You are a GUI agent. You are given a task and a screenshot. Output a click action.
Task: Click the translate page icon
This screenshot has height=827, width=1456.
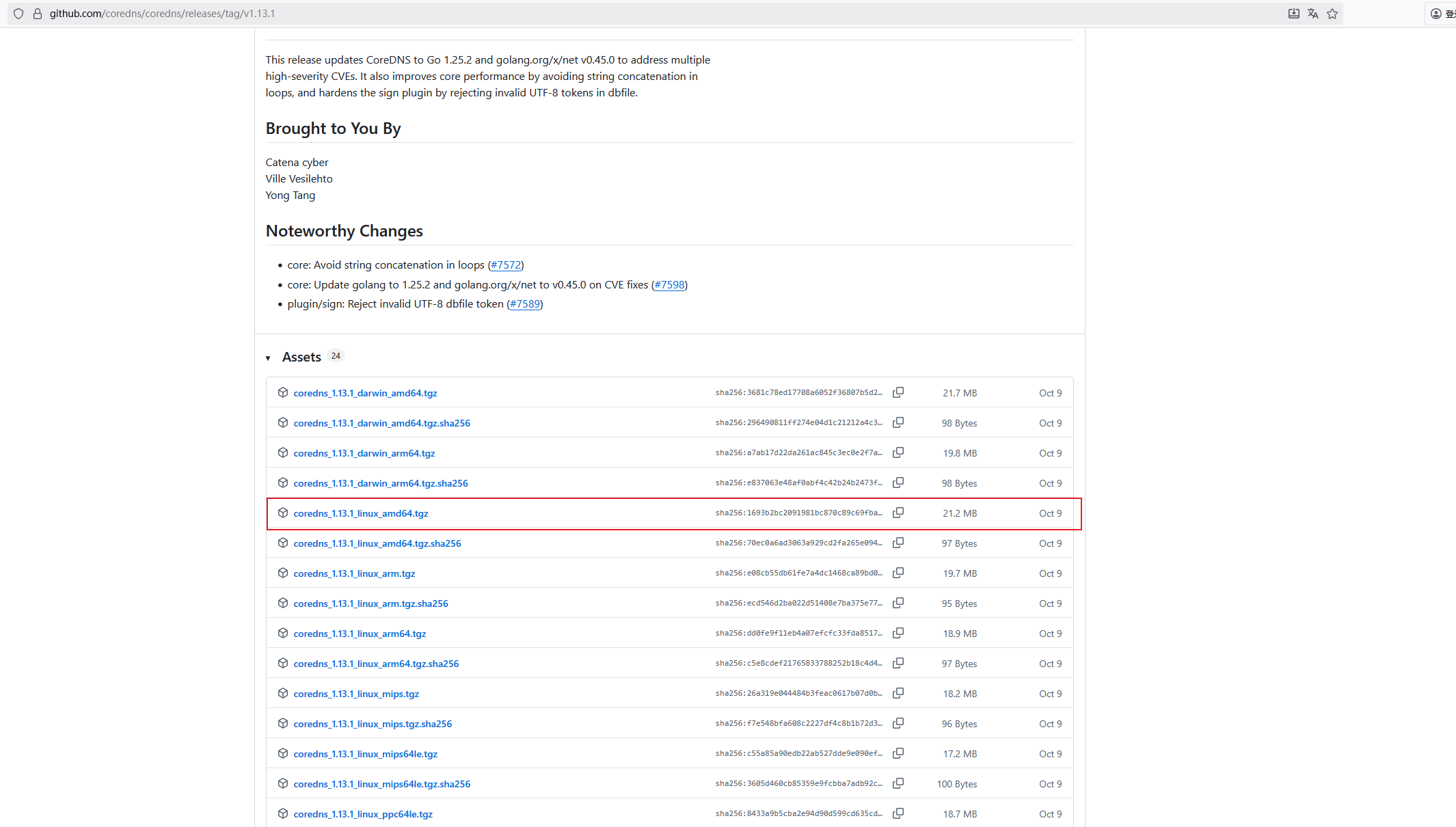[1313, 14]
